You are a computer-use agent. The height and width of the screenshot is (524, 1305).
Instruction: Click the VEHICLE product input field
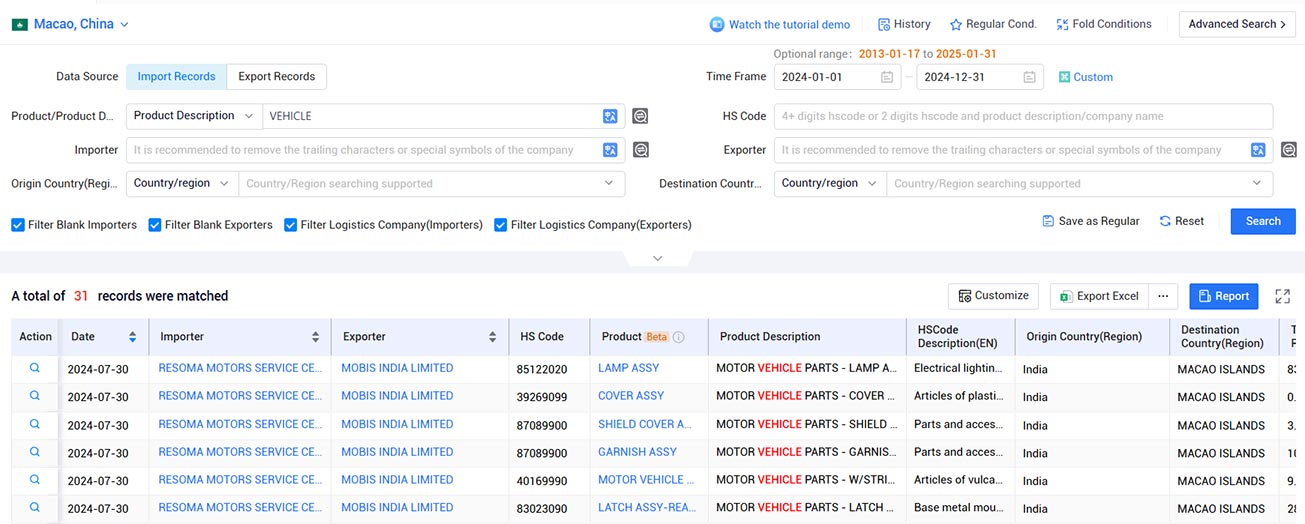point(430,116)
